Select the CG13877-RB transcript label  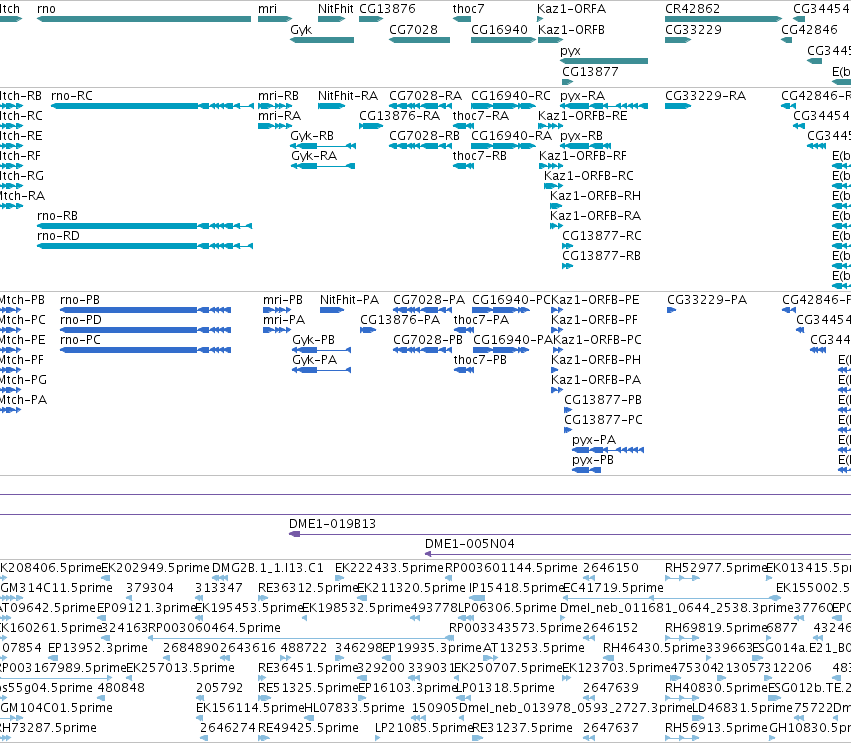point(601,256)
